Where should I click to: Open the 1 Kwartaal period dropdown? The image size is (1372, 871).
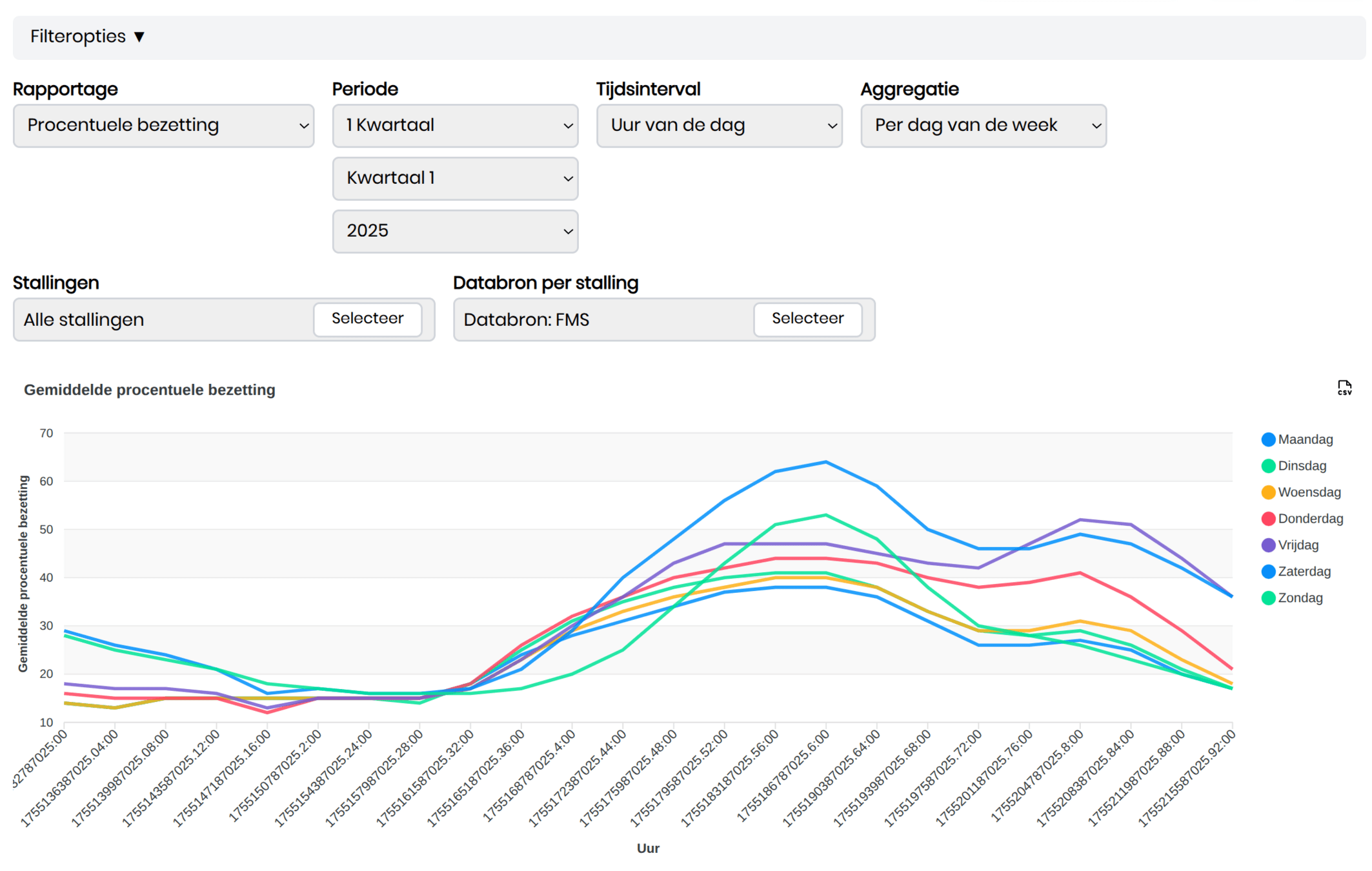(x=455, y=126)
